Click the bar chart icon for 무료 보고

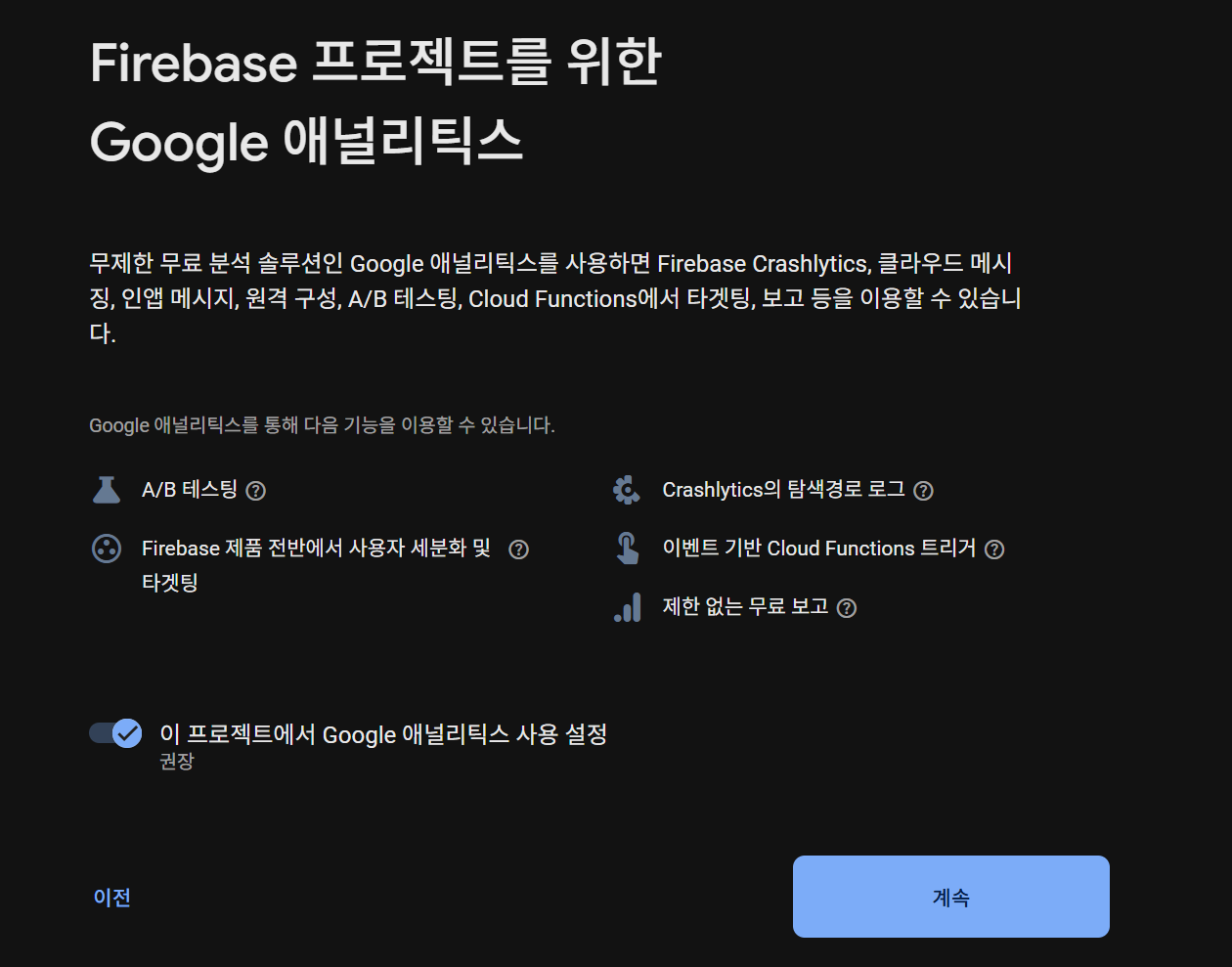coord(627,607)
